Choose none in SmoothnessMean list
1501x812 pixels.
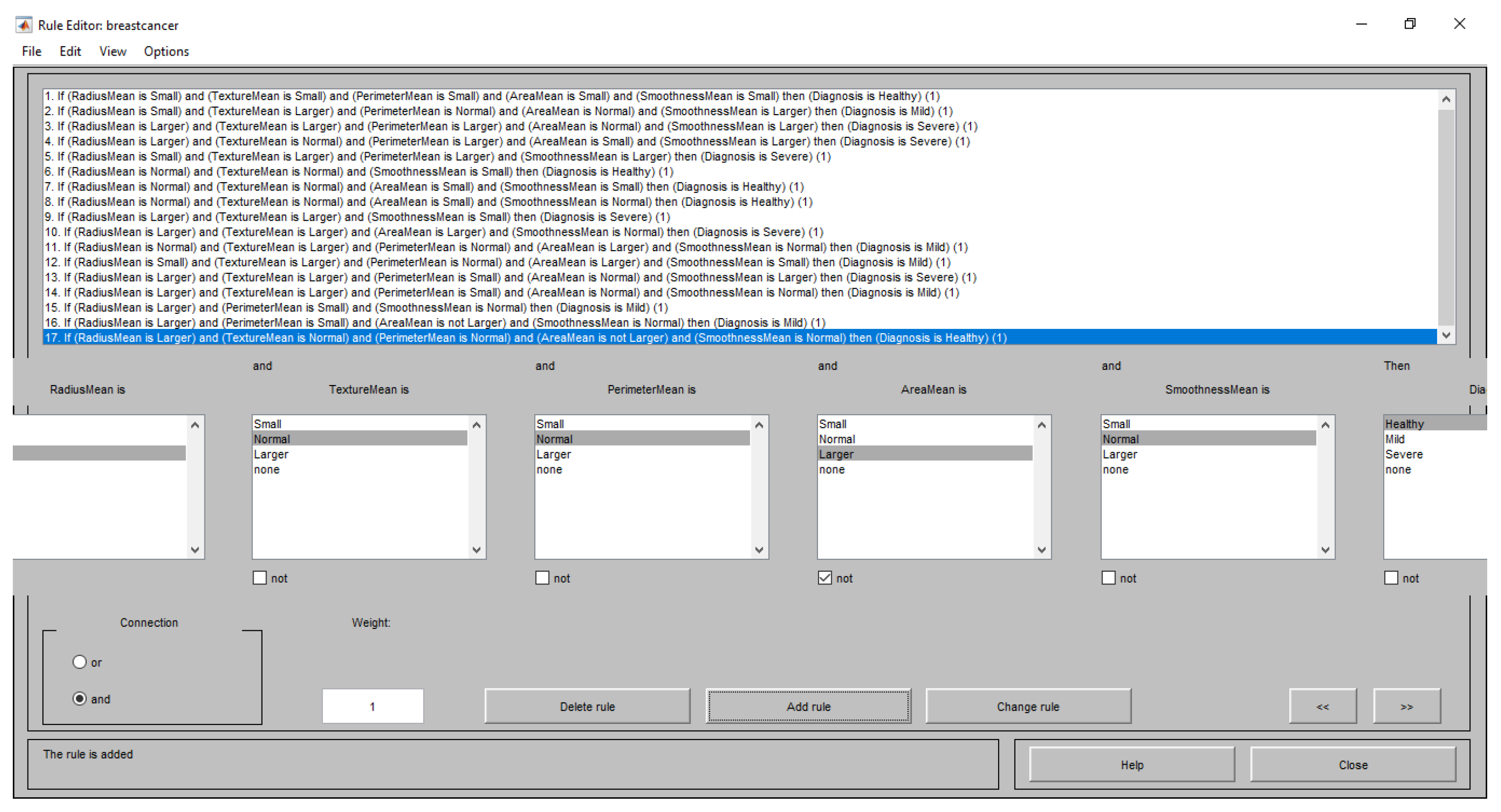tap(1115, 469)
